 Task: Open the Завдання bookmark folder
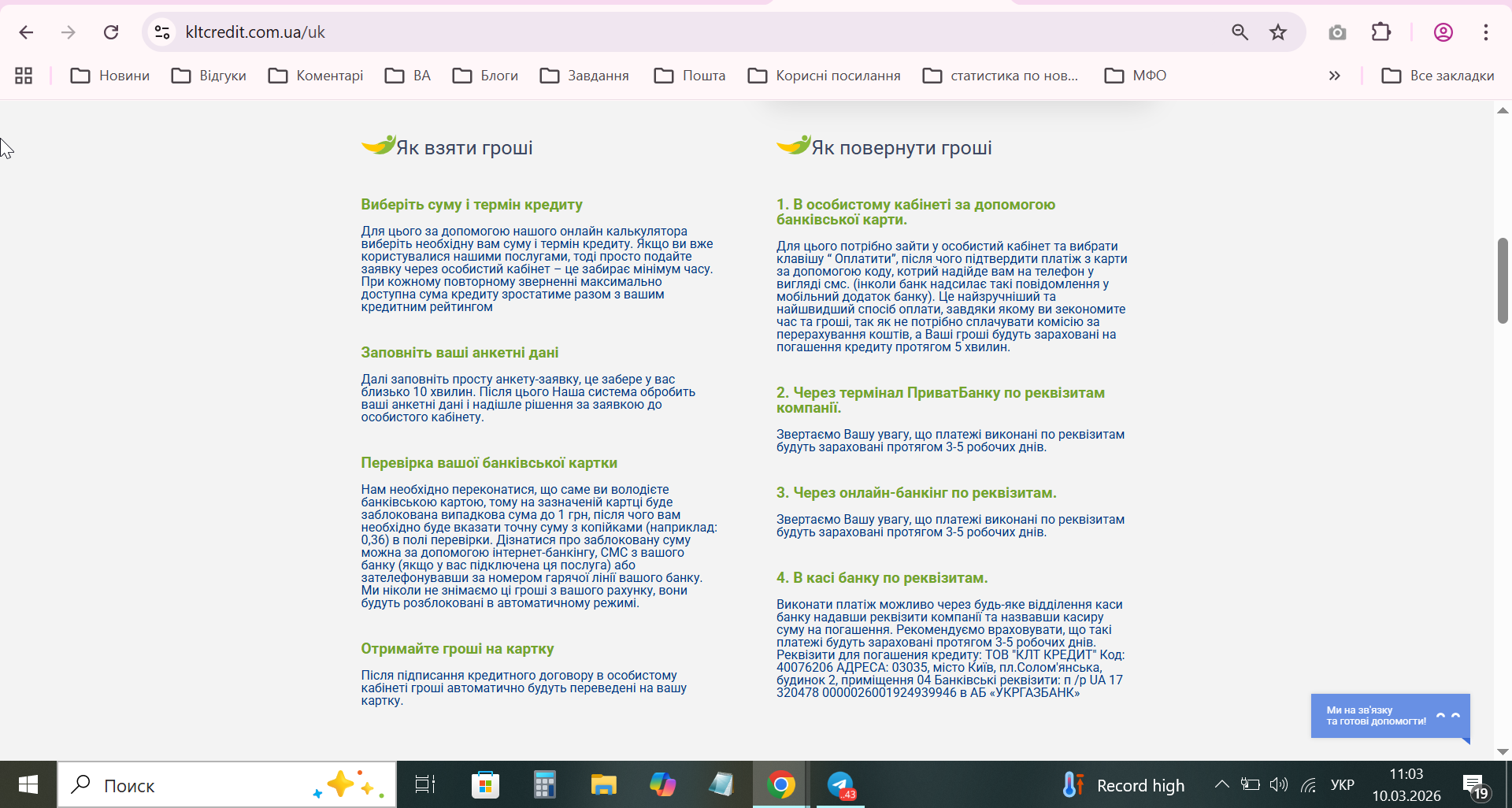pos(585,76)
